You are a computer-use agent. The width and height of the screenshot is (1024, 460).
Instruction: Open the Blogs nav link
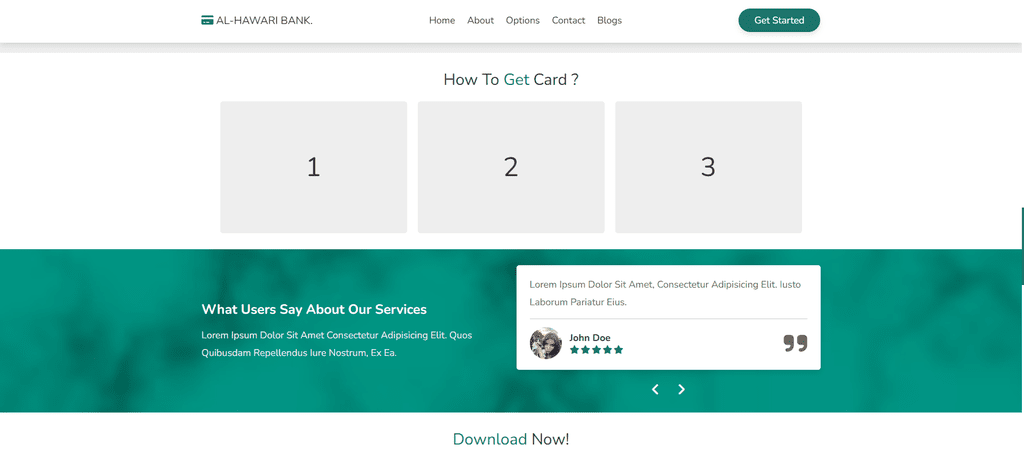pyautogui.click(x=609, y=20)
